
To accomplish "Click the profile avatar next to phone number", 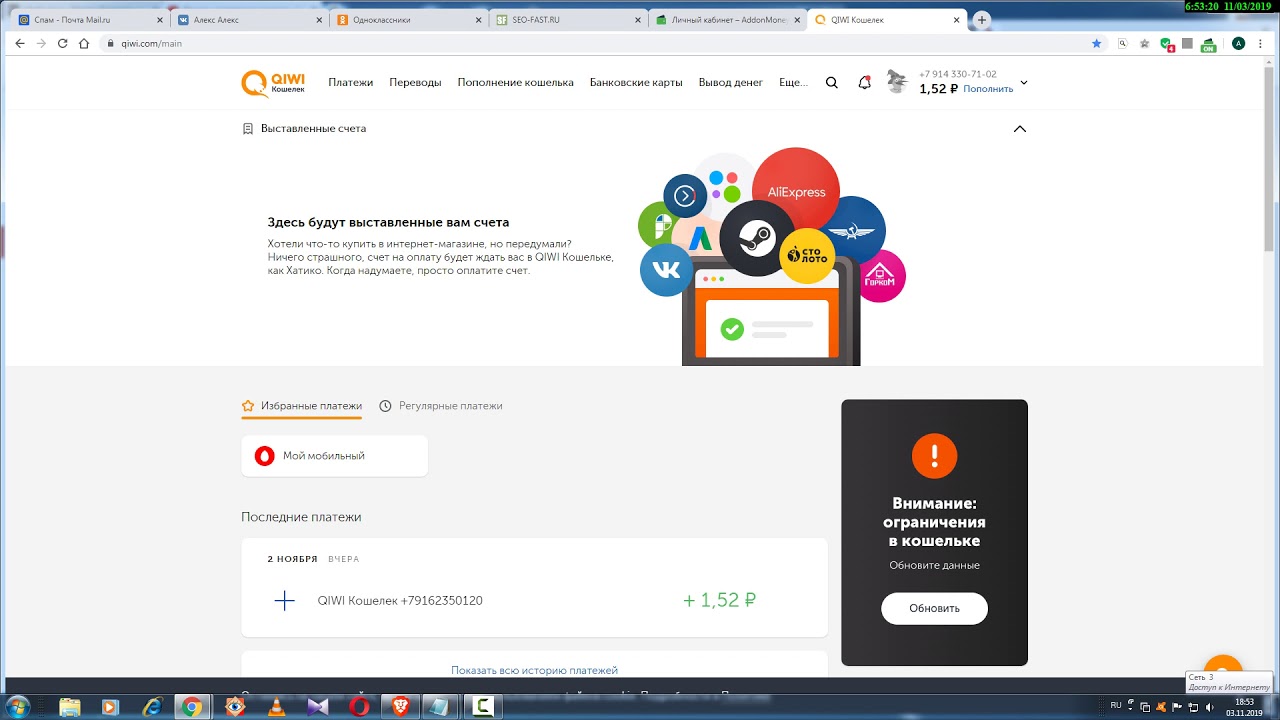I will [x=897, y=81].
